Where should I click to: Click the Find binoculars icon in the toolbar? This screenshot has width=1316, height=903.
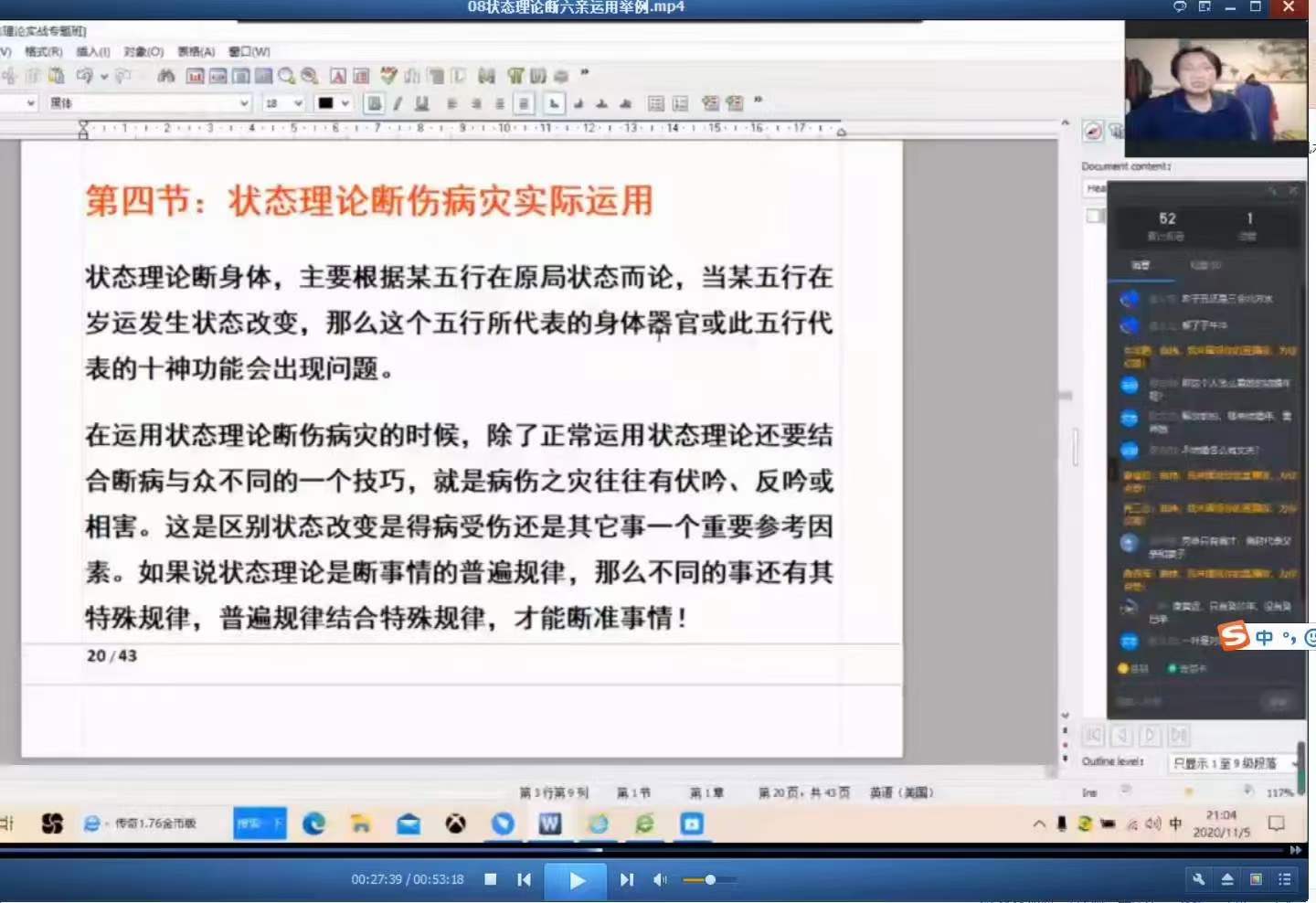click(165, 76)
